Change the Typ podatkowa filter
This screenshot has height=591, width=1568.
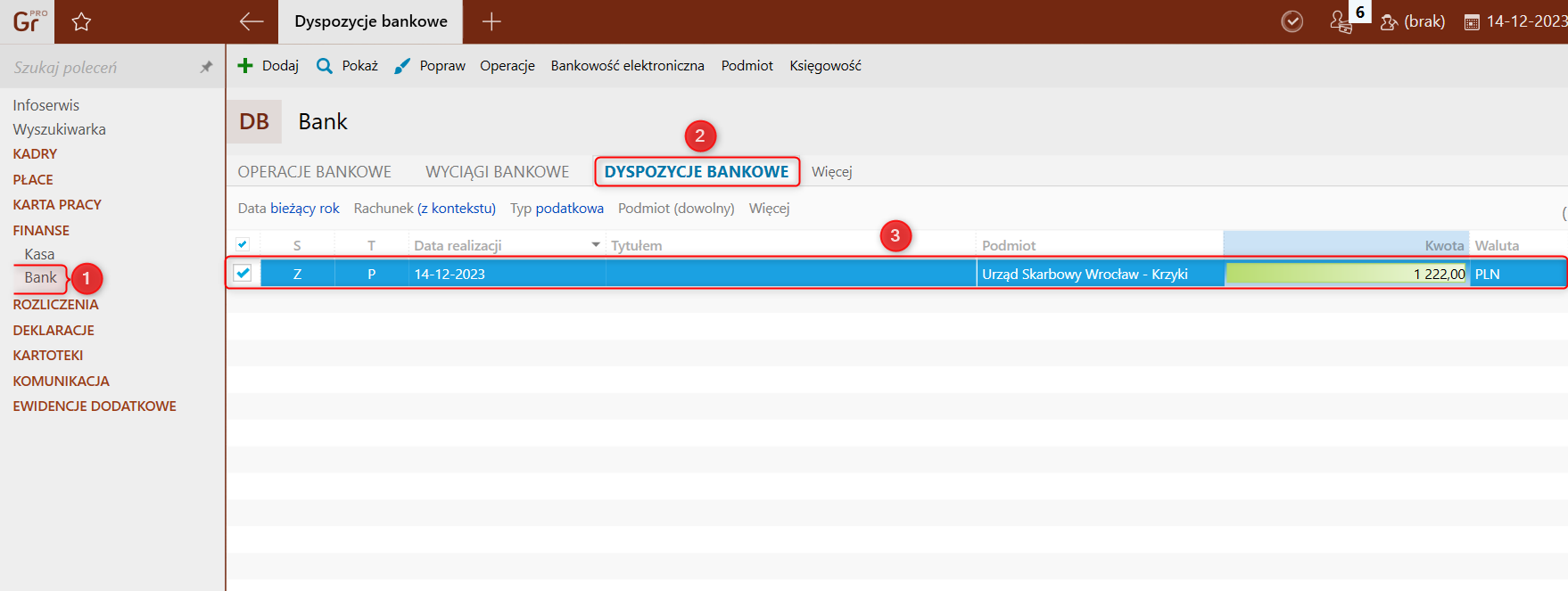(x=557, y=209)
